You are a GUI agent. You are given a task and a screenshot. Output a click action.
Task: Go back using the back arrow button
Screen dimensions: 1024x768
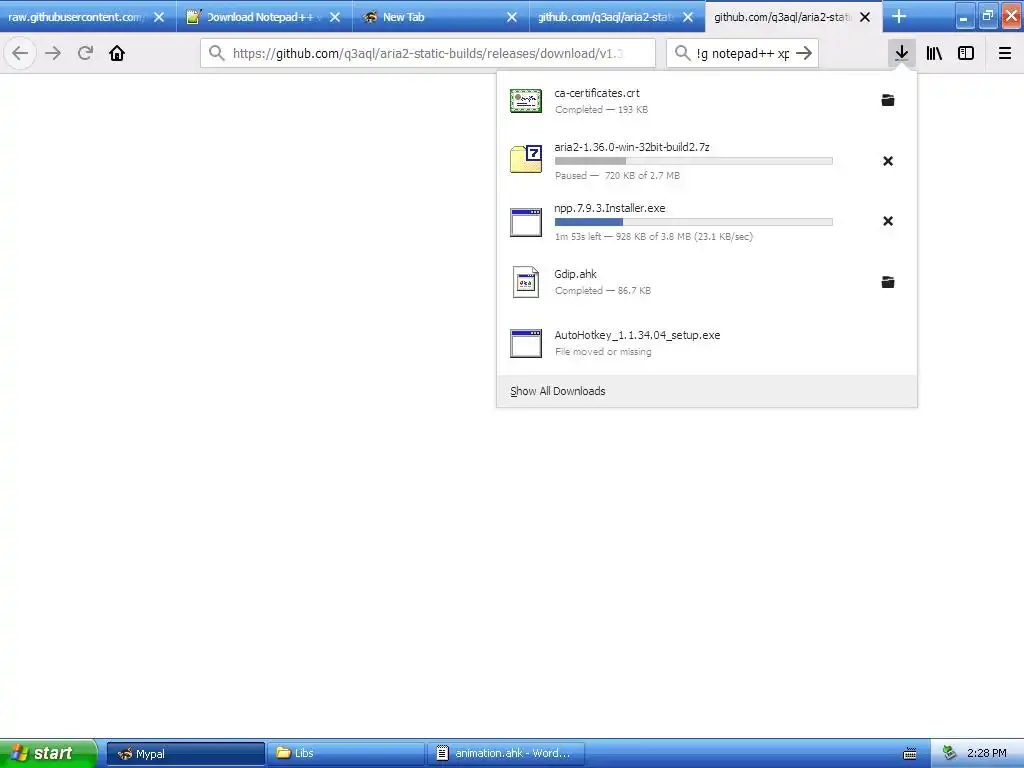tap(20, 53)
